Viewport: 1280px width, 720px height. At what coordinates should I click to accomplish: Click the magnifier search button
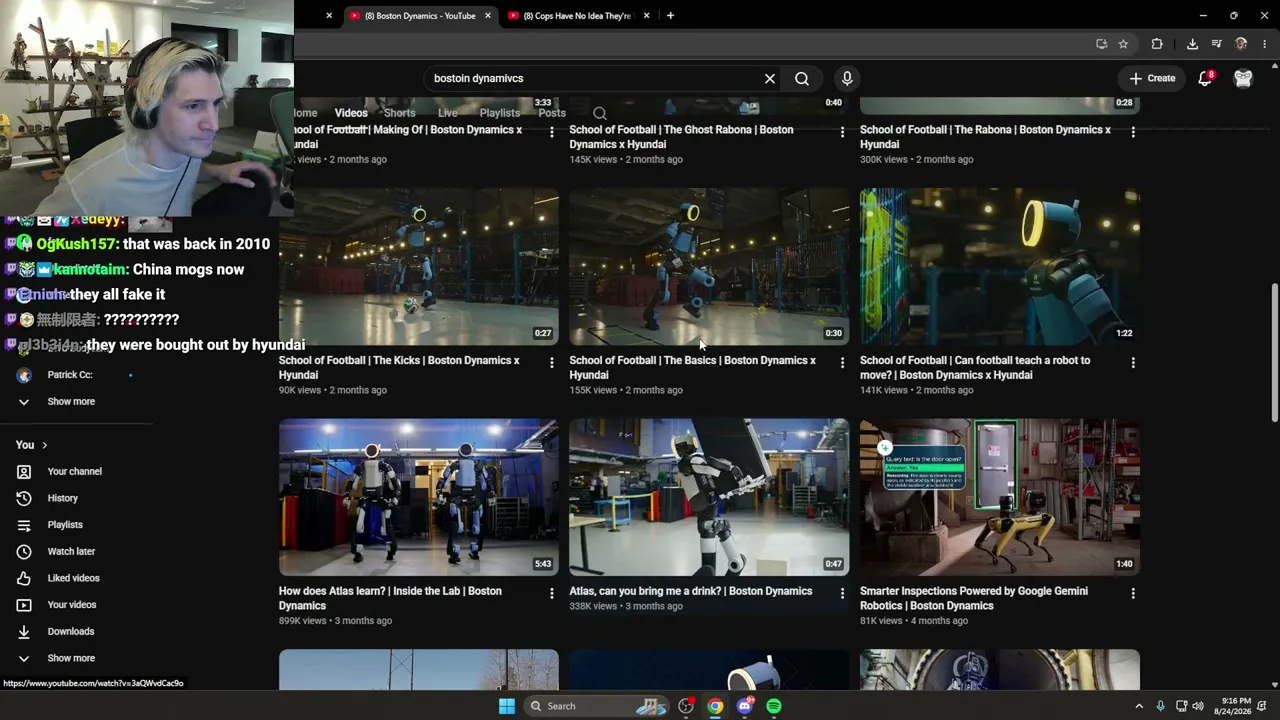(802, 78)
